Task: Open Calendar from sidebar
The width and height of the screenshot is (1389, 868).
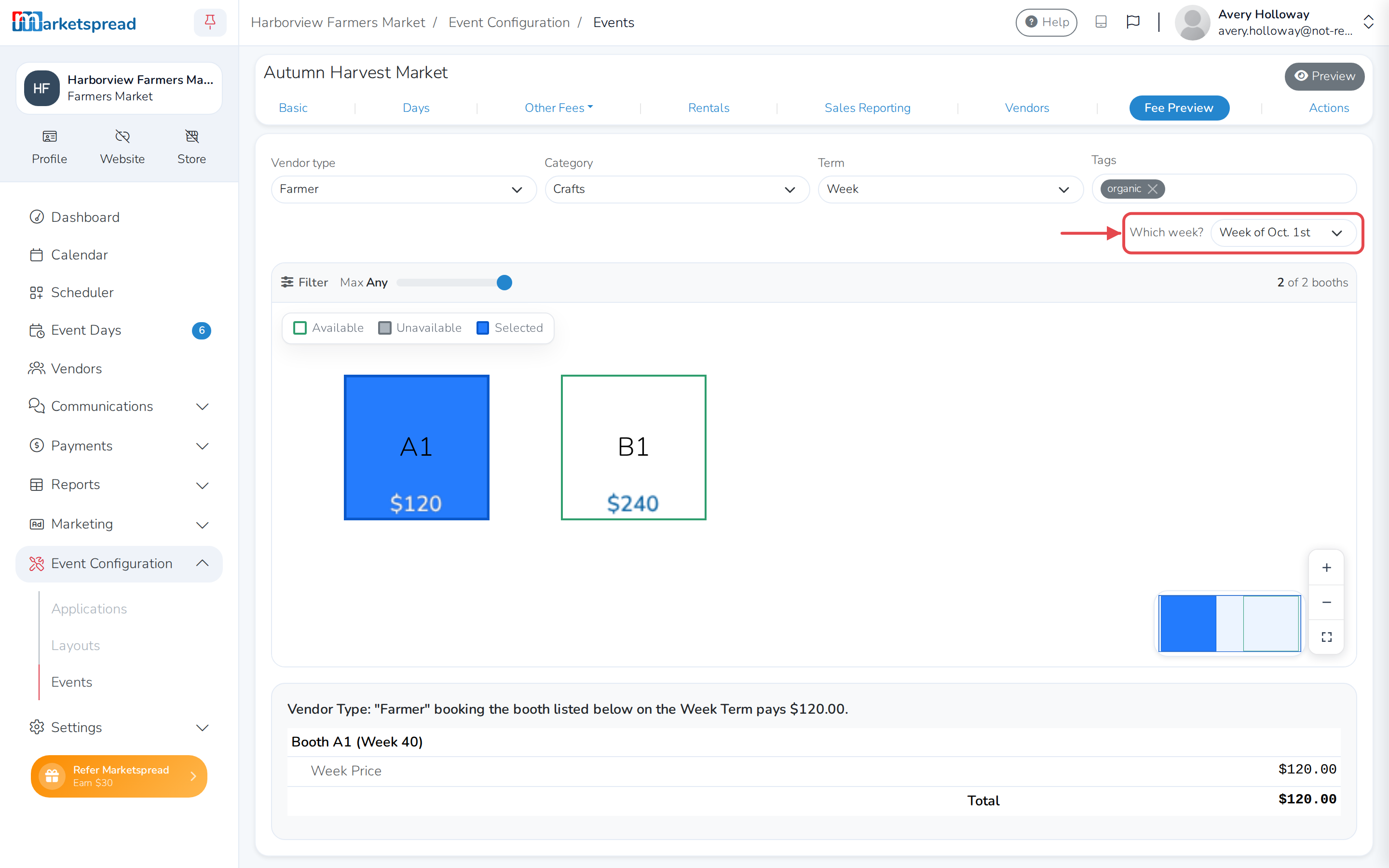Action: point(119,254)
